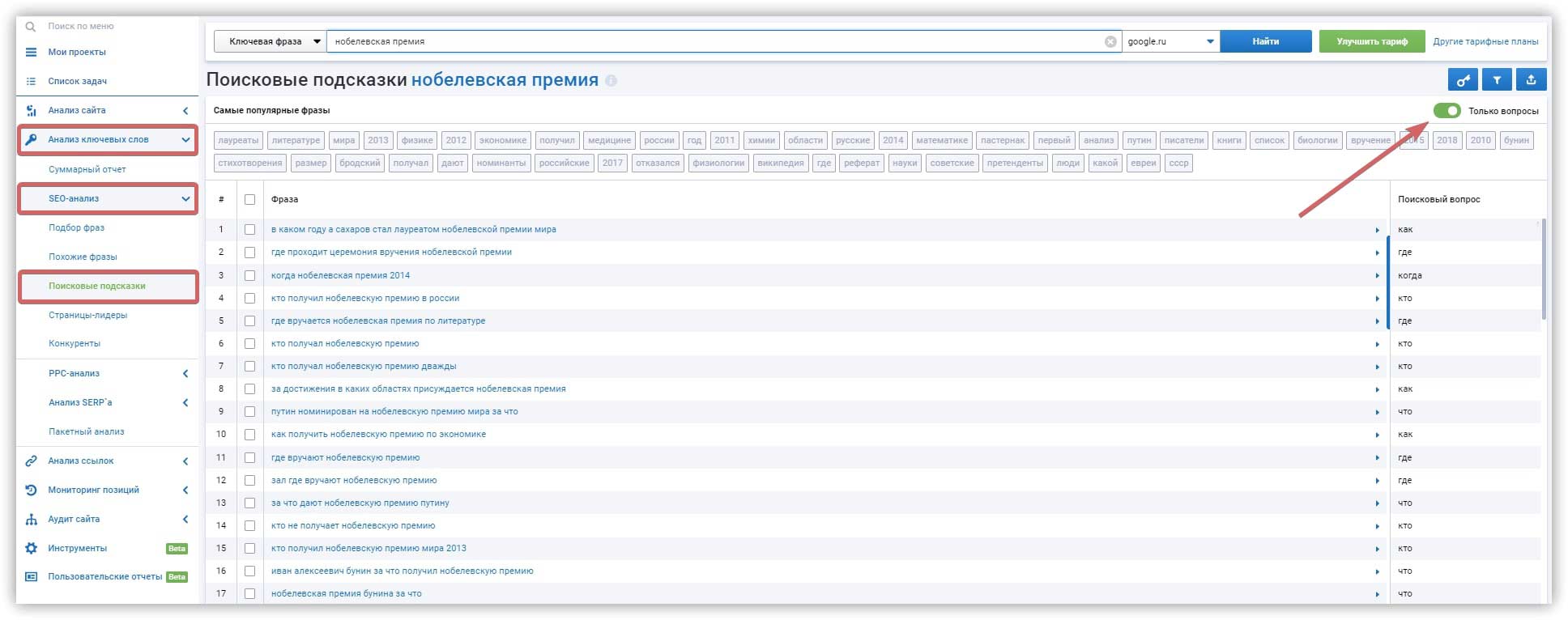Viewport: 1568px width, 620px height.
Task: Click the list icon beside Список задач
Action: tap(31, 81)
